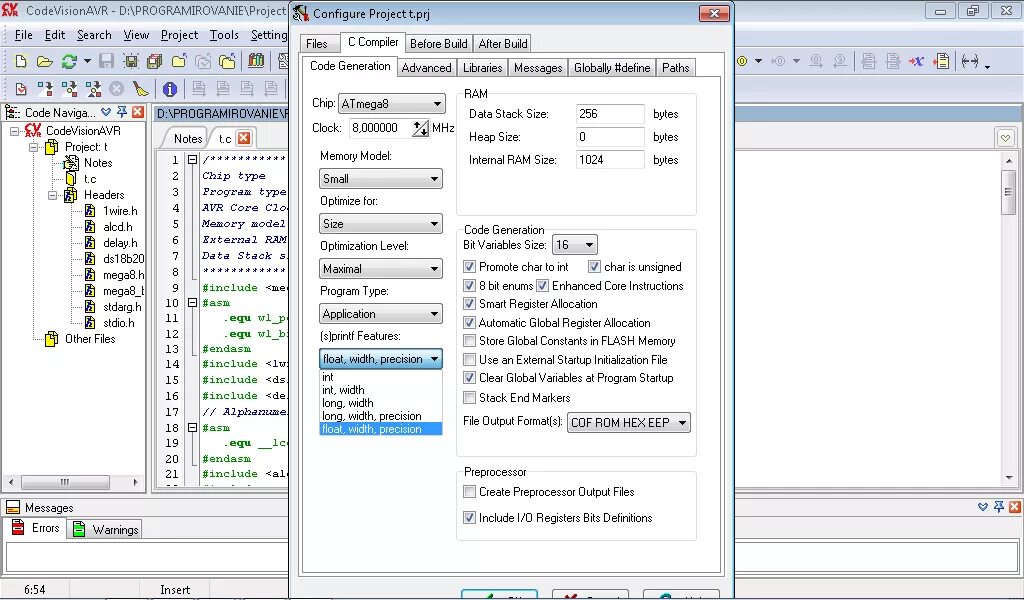
Task: Click the red X-arrow insert icon
Action: (916, 61)
